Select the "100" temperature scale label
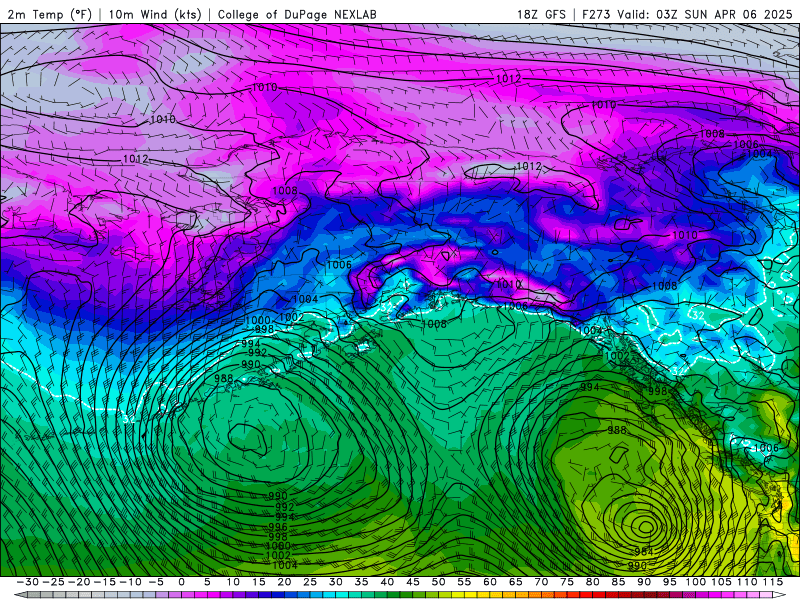Image resolution: width=800 pixels, height=600 pixels. click(x=695, y=582)
